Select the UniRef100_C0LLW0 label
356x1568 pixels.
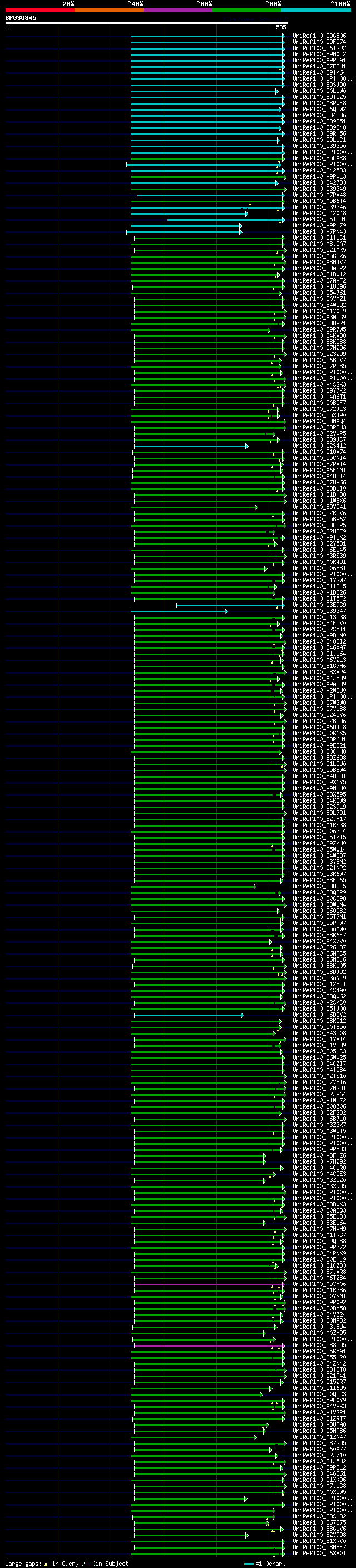pos(319,91)
